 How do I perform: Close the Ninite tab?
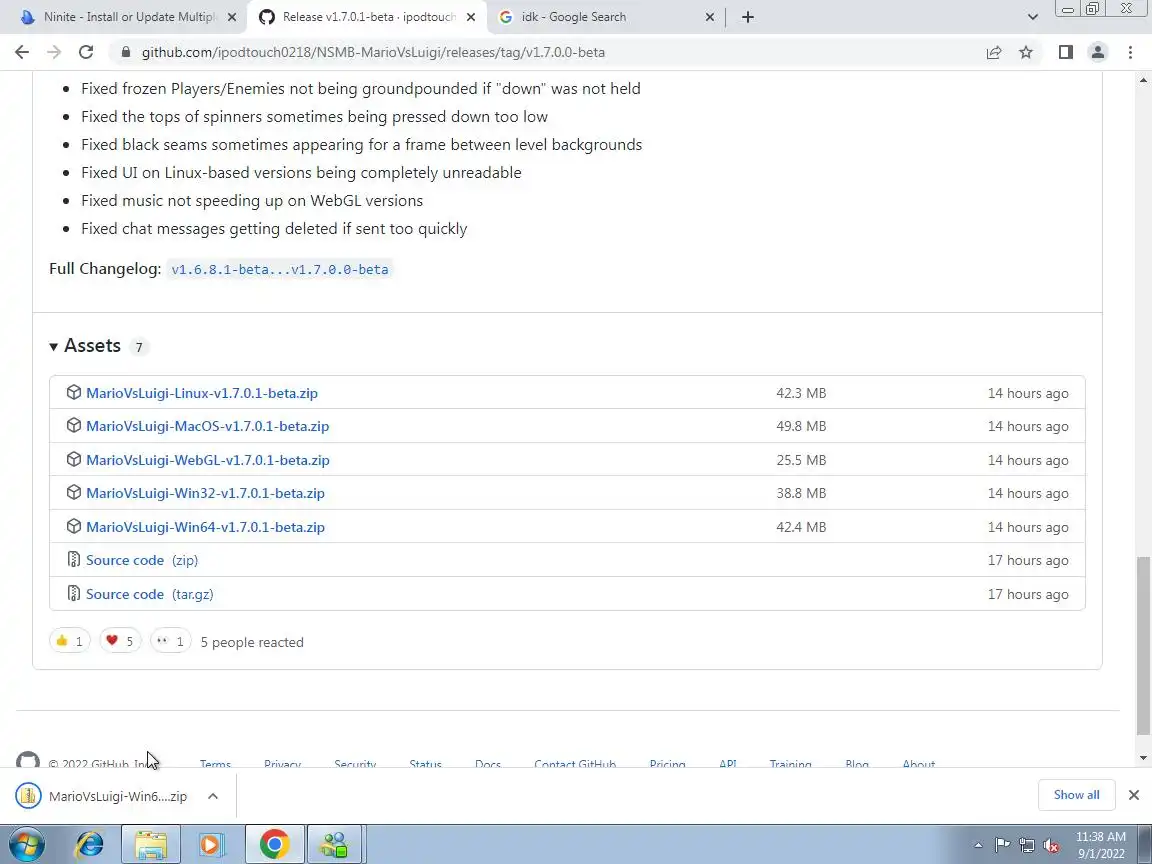tap(232, 17)
